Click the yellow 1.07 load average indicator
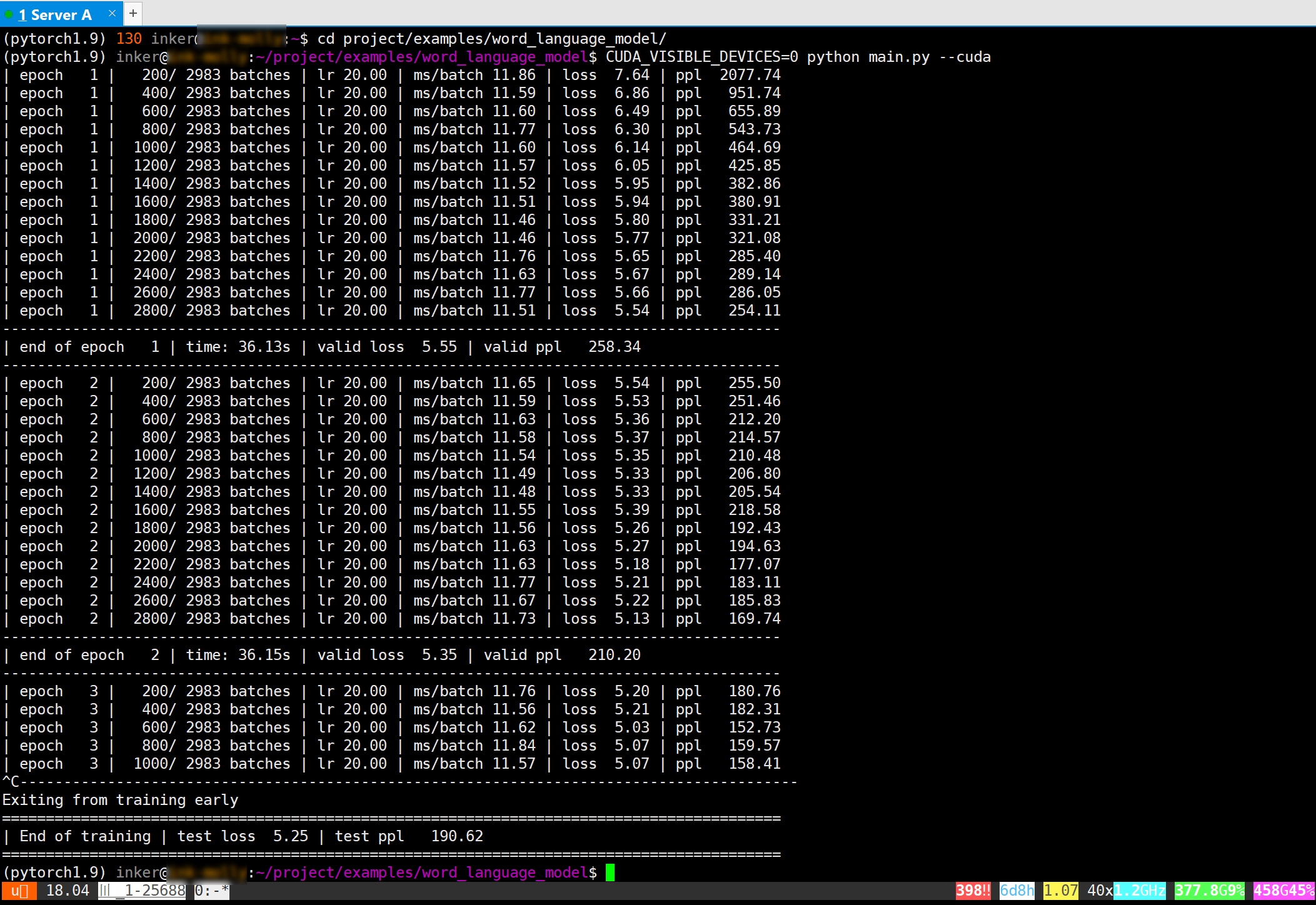The width and height of the screenshot is (1316, 905). tap(1060, 891)
